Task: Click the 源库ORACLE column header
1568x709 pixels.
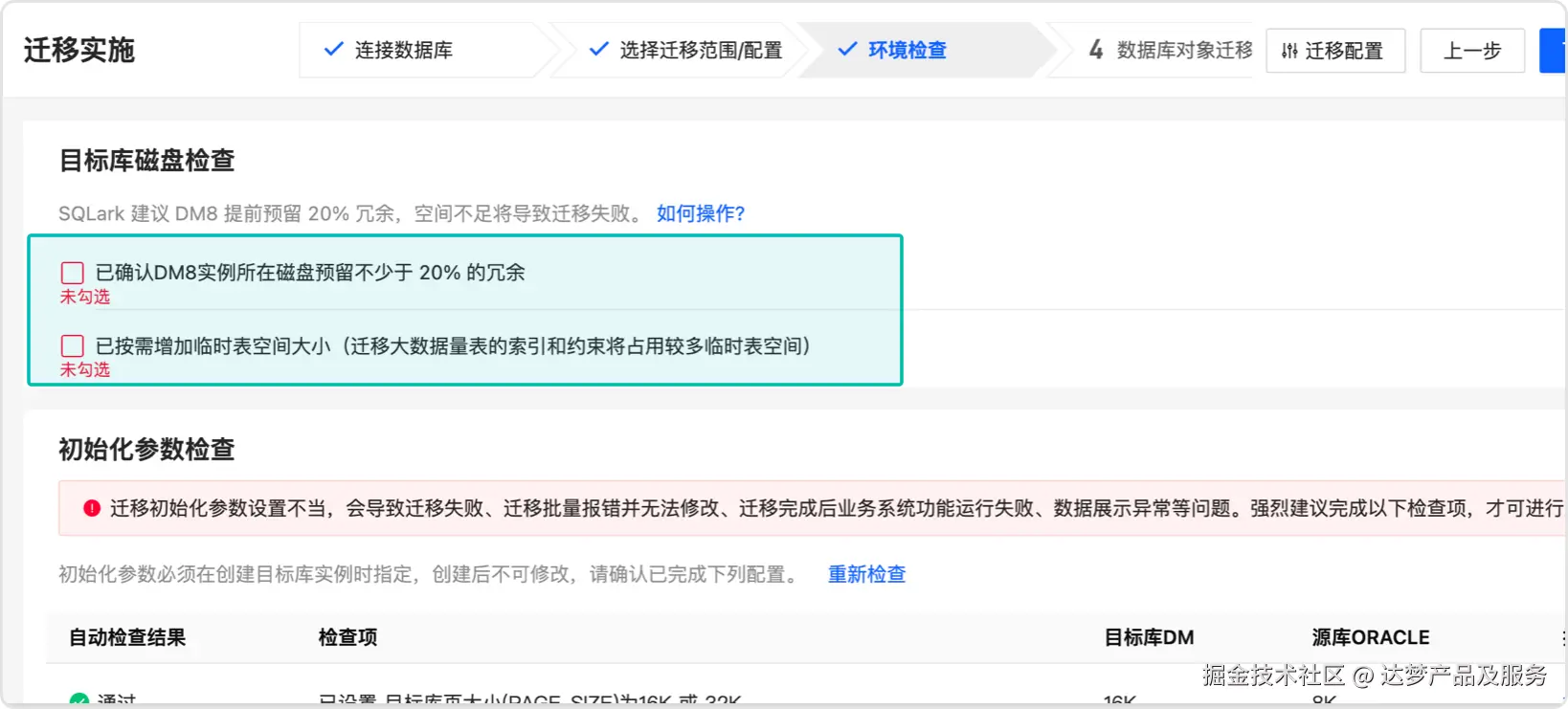Action: coord(1370,637)
